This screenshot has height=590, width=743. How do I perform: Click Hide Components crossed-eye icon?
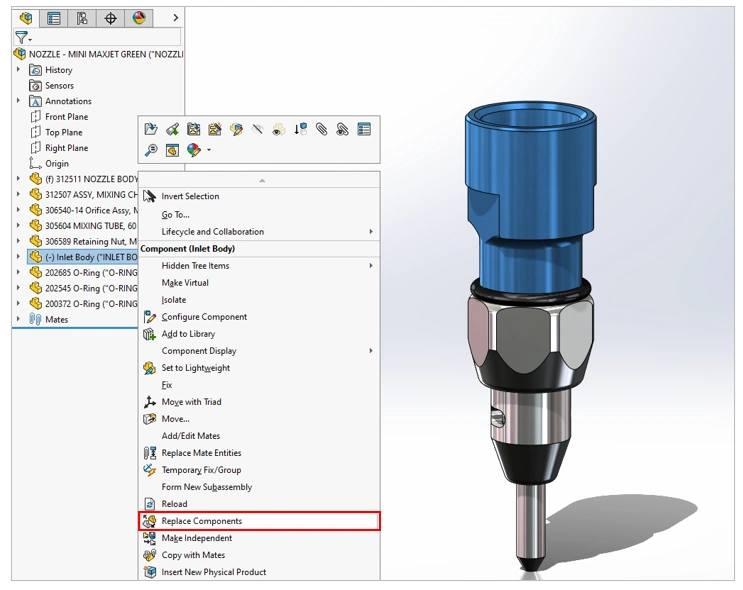click(x=257, y=129)
